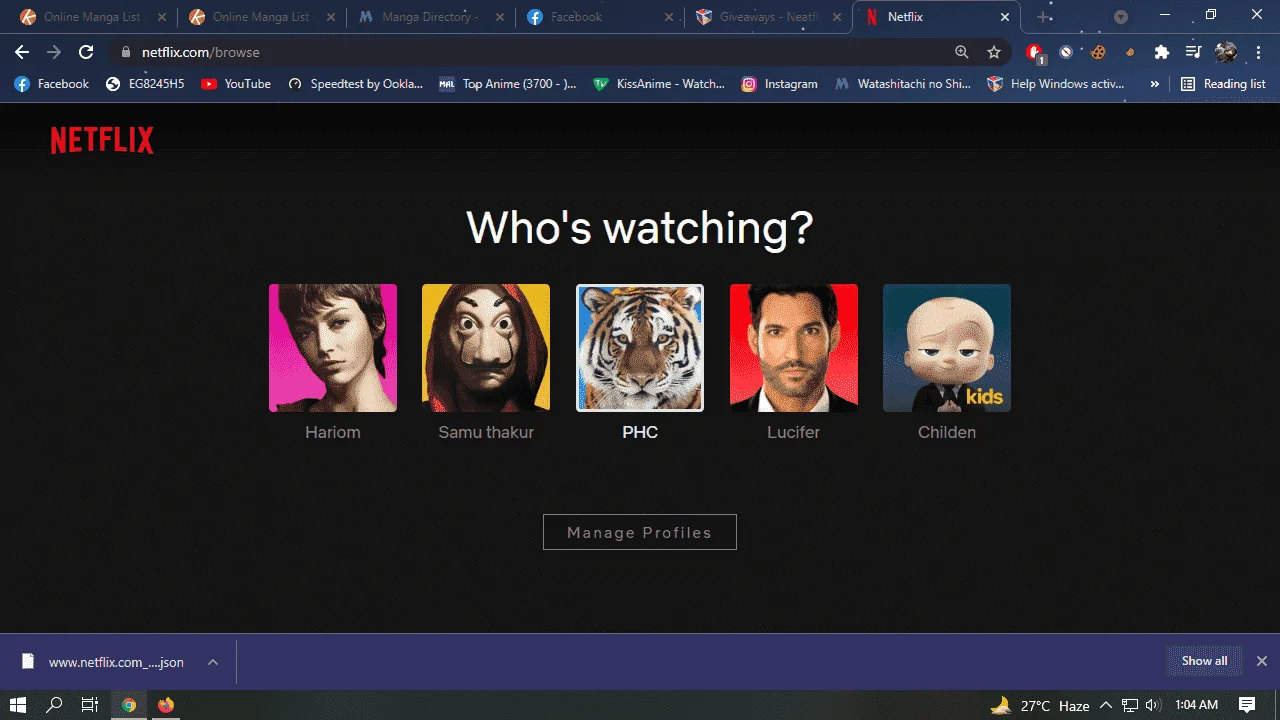Open the volume speaker icon
Screen dimensions: 1280x720
tap(1153, 705)
